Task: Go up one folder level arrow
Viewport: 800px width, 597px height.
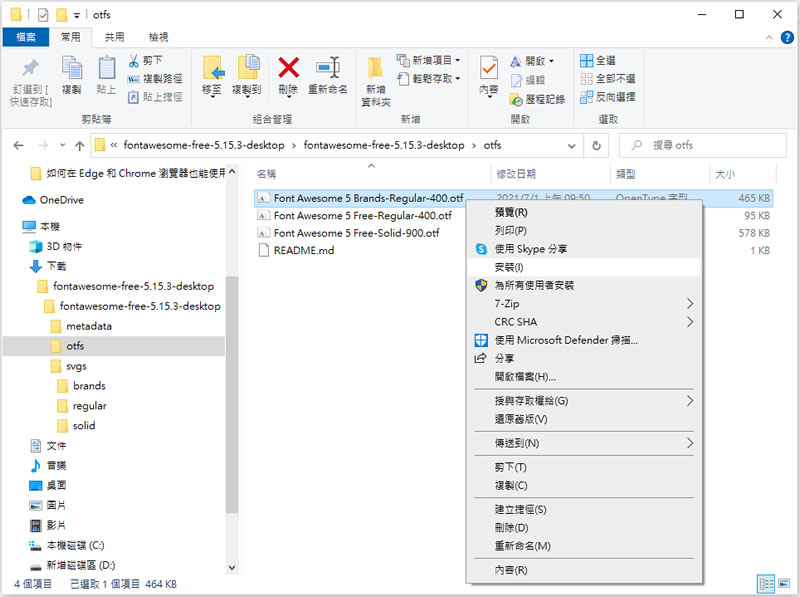Action: (80, 146)
